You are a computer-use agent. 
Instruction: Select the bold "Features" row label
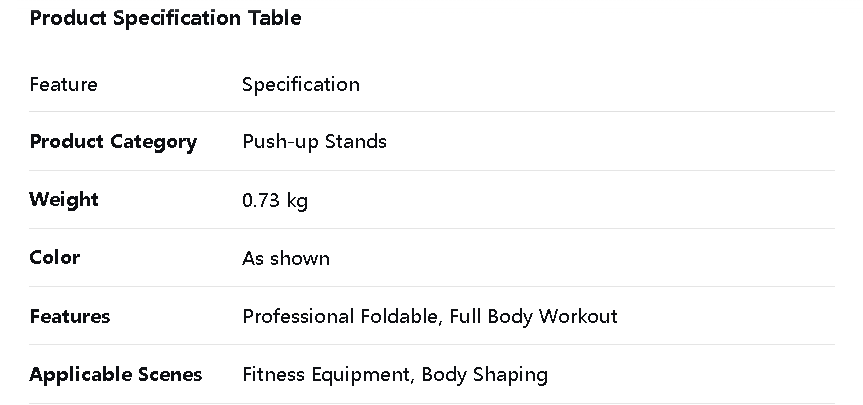70,316
